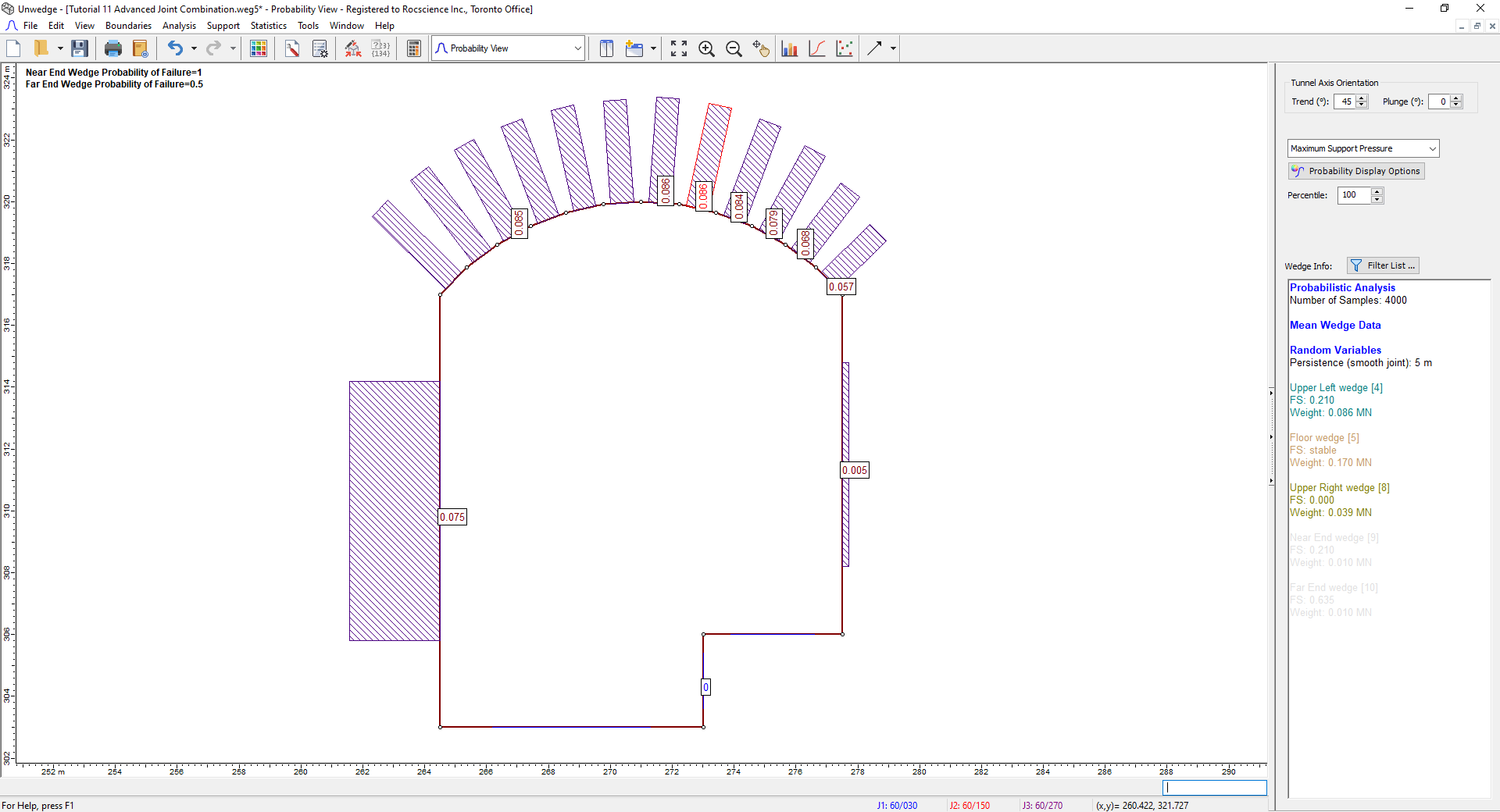Open the Boundaries menu
The height and width of the screenshot is (812, 1500).
point(128,26)
